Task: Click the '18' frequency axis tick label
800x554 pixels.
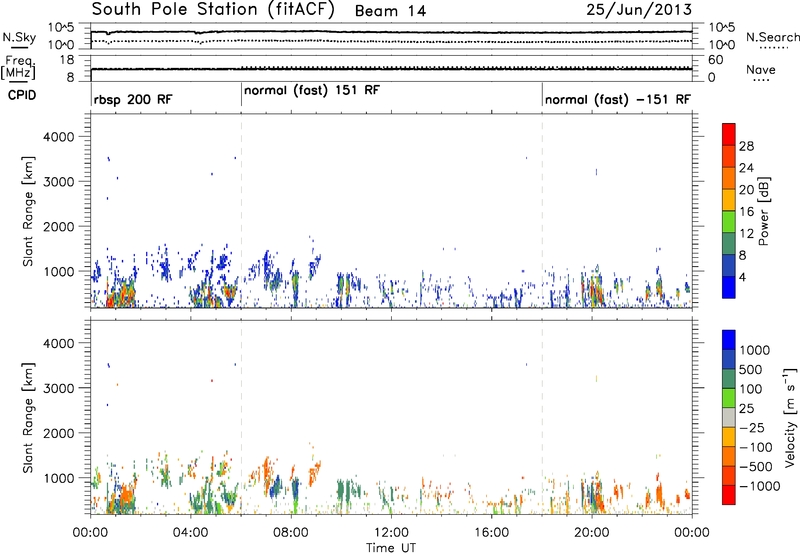Action: pyautogui.click(x=67, y=60)
